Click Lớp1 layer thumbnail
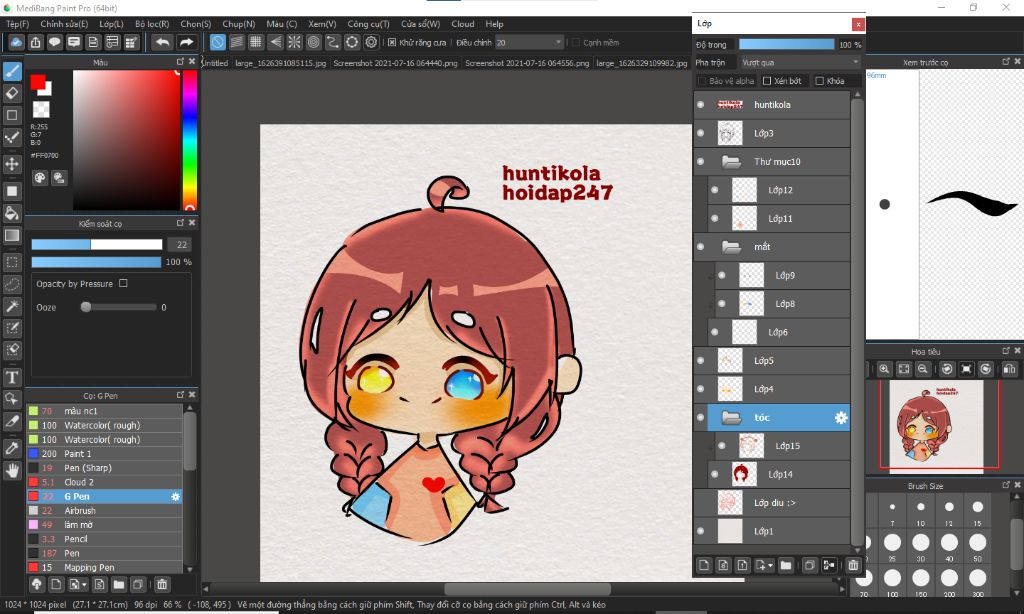 (730, 531)
